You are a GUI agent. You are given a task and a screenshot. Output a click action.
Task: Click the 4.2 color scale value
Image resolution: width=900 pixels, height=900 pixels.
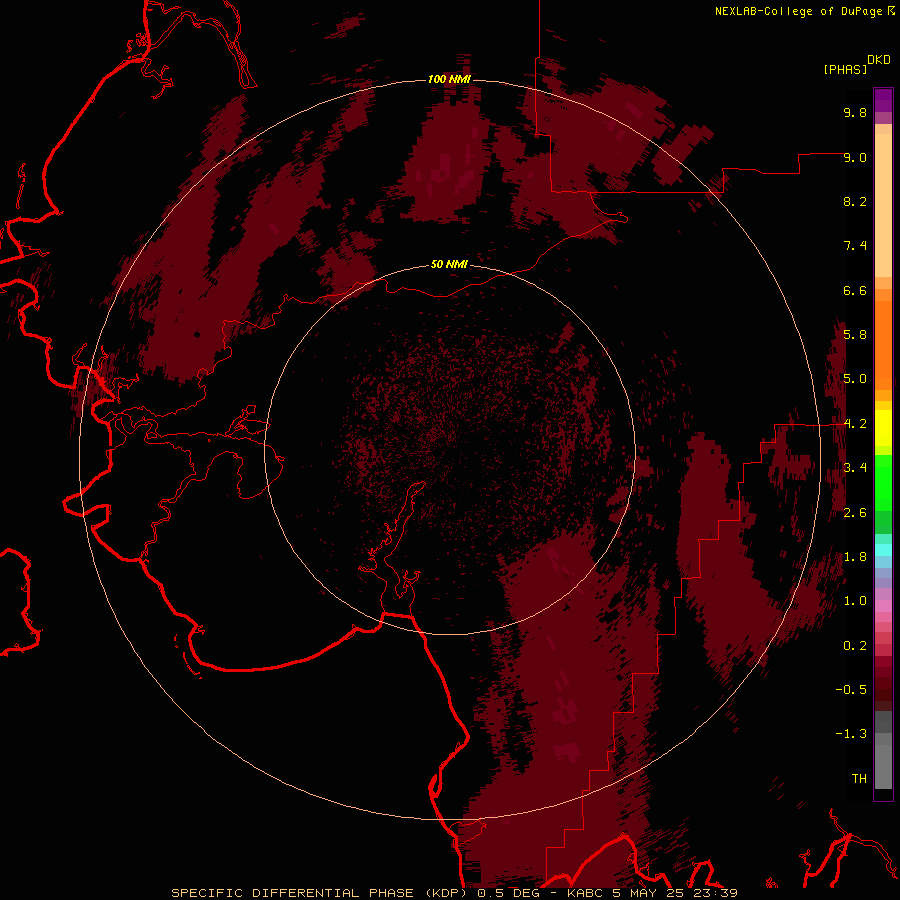(855, 424)
